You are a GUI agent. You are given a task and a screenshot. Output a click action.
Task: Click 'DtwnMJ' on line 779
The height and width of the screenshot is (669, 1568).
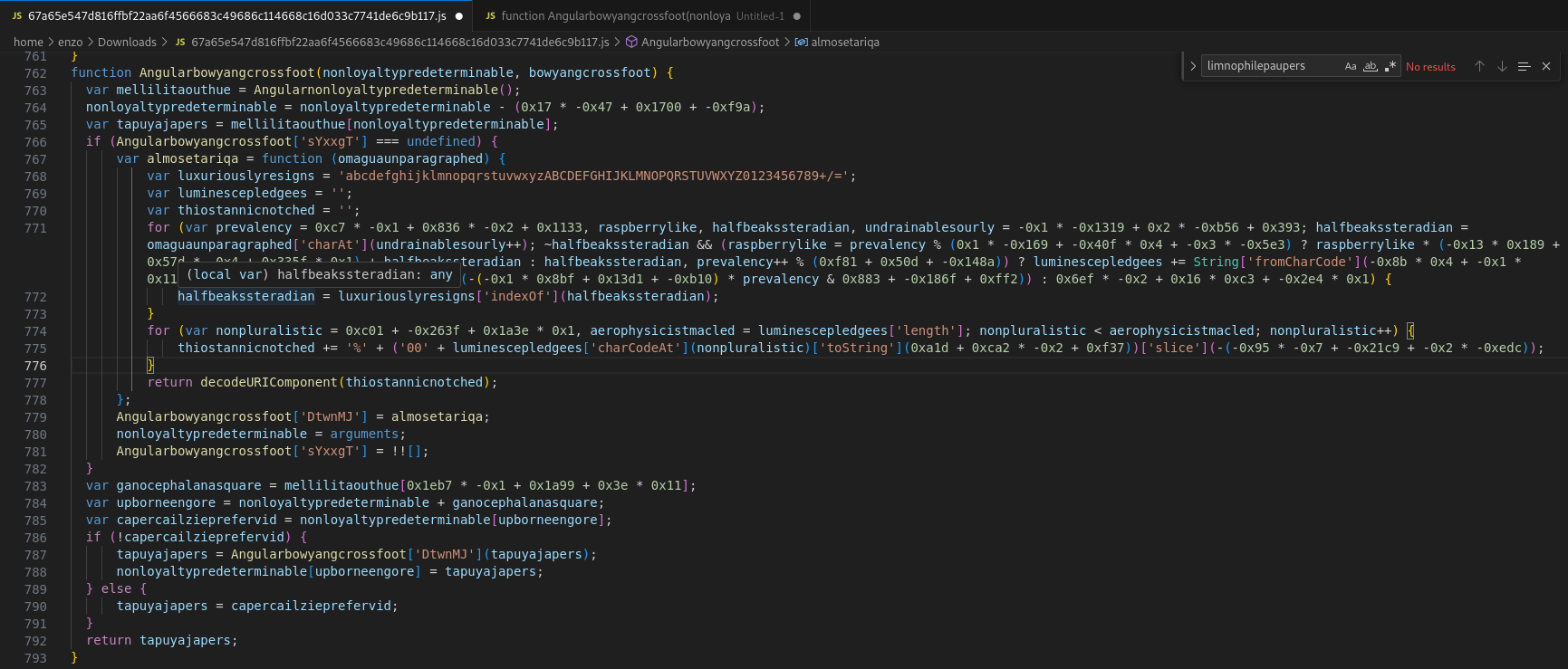330,416
